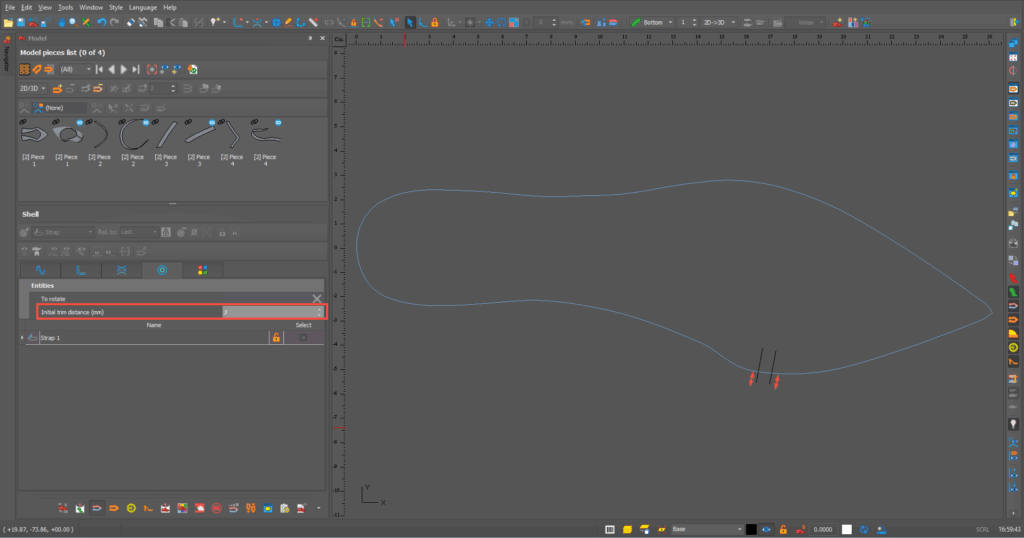The image size is (1024, 538).
Task: Select the circular target tab in Shell panel
Action: (x=162, y=270)
